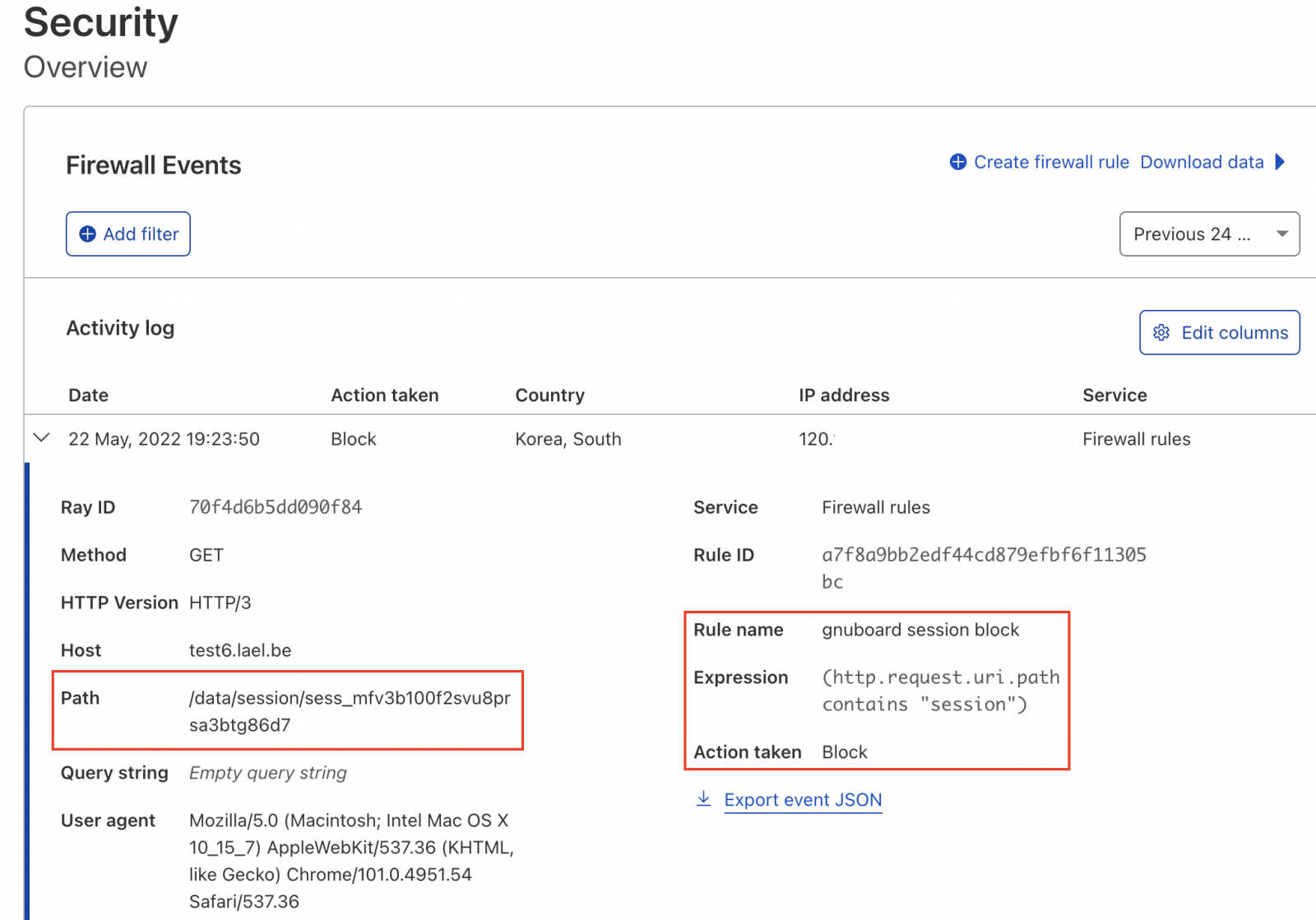Image resolution: width=1316 pixels, height=920 pixels.
Task: Click the blue triangle after Download data
Action: 1280,162
